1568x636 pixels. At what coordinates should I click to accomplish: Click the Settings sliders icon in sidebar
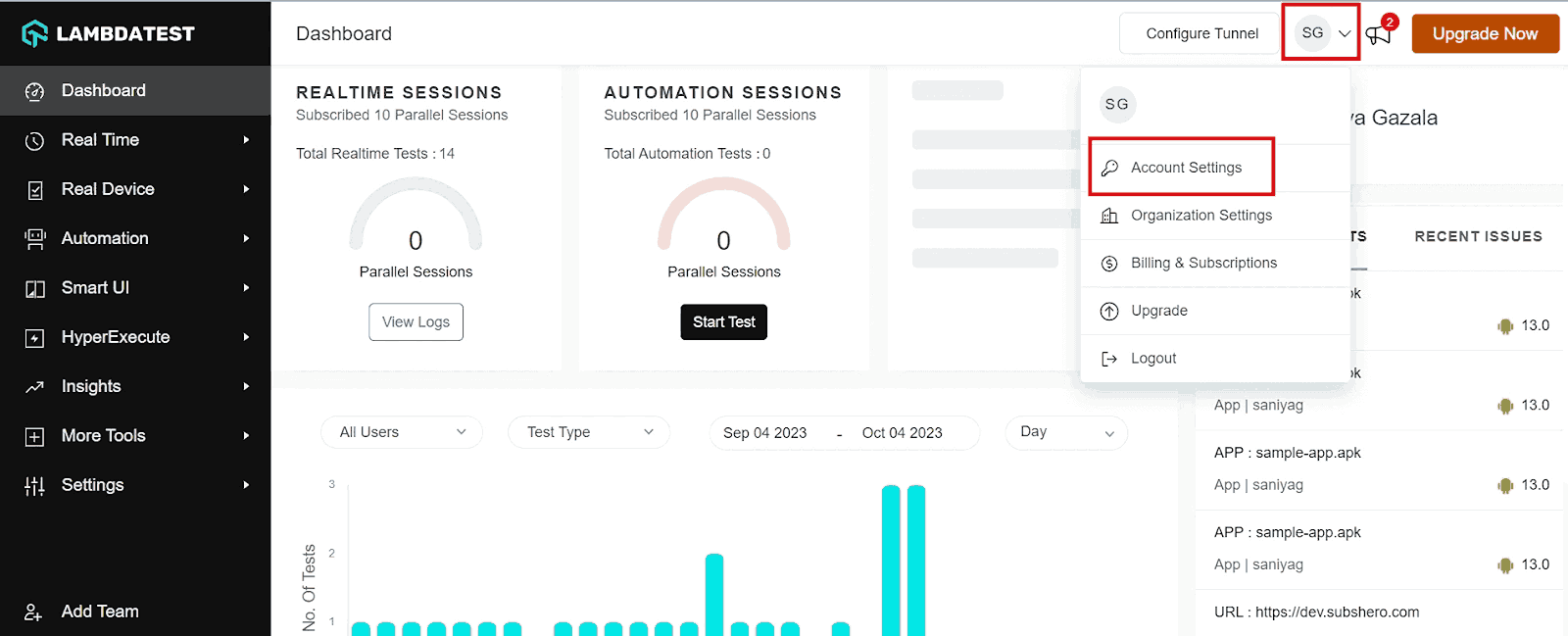(x=34, y=486)
